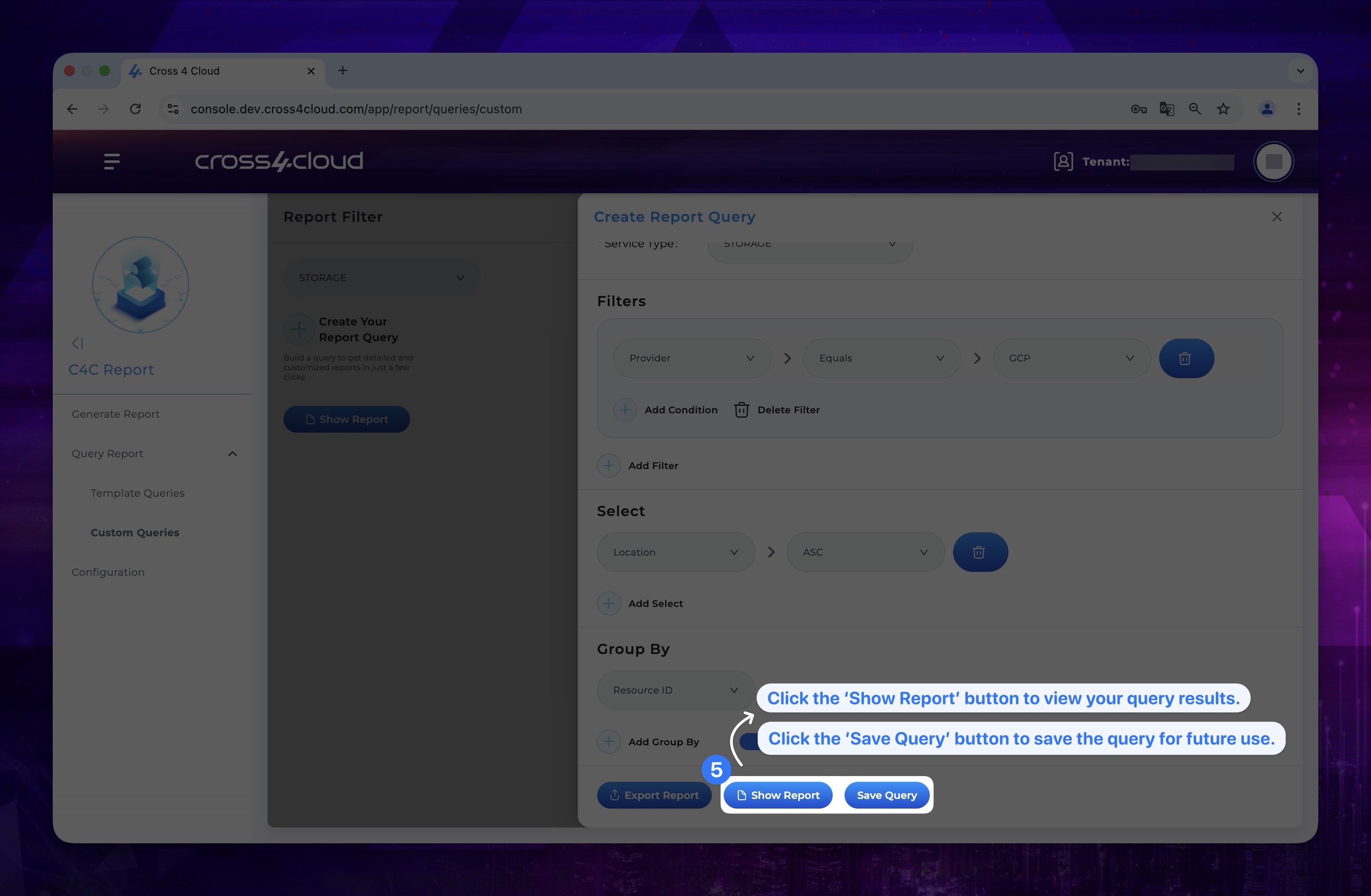Open a new browser tab

(342, 70)
